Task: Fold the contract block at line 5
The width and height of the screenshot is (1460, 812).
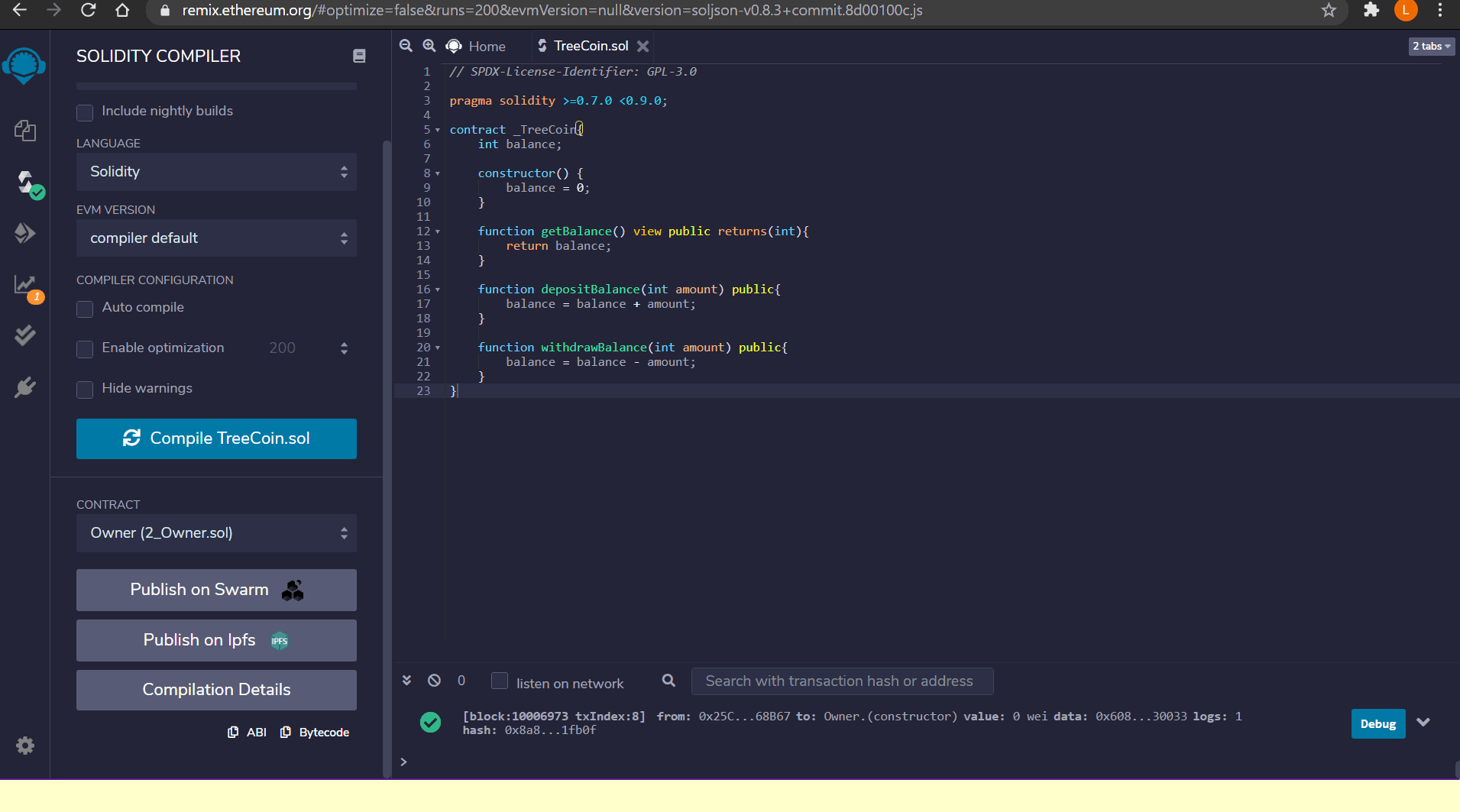Action: pyautogui.click(x=438, y=130)
